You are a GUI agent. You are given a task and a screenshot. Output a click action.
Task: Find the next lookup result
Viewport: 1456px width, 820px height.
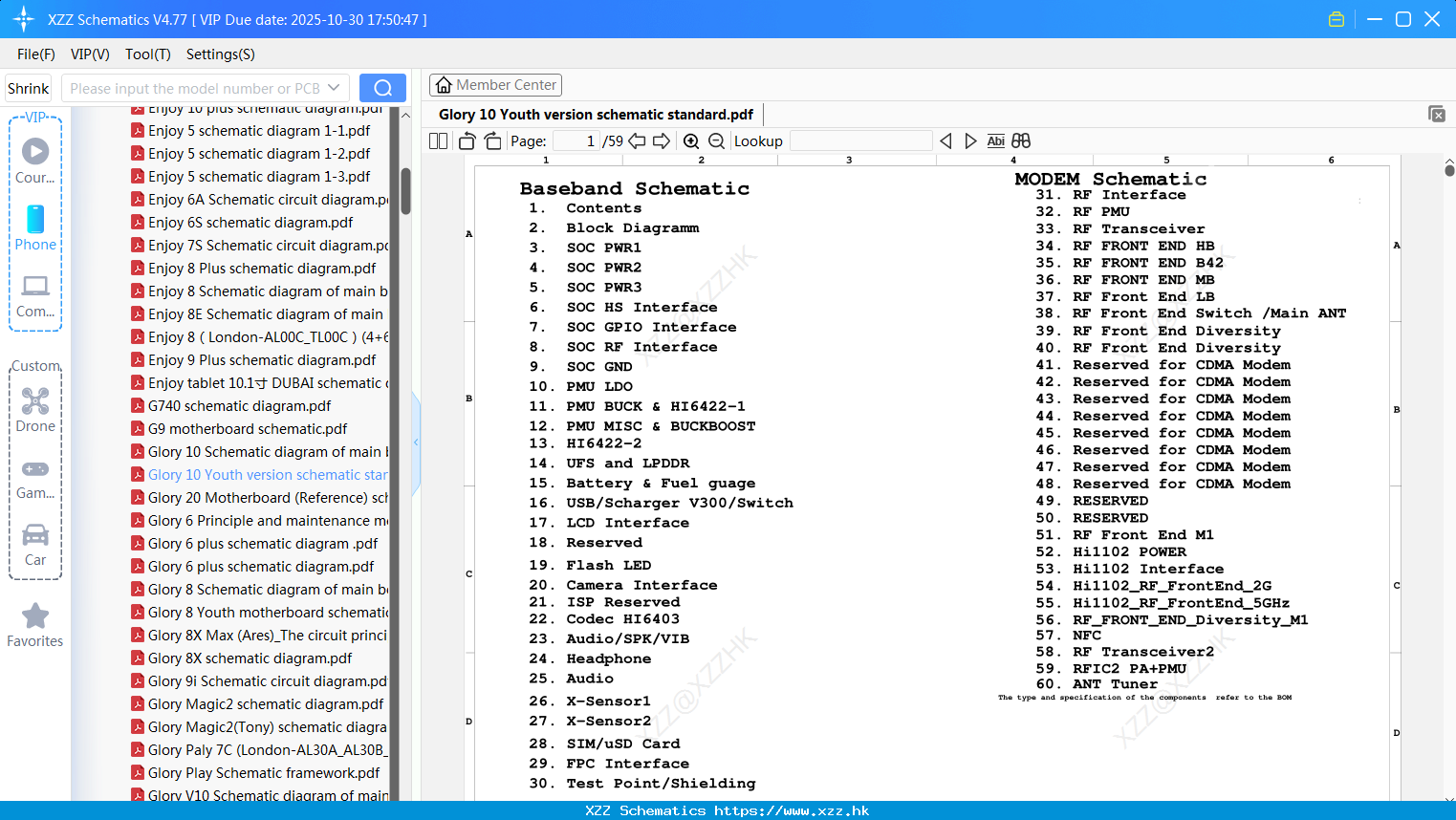(x=970, y=140)
